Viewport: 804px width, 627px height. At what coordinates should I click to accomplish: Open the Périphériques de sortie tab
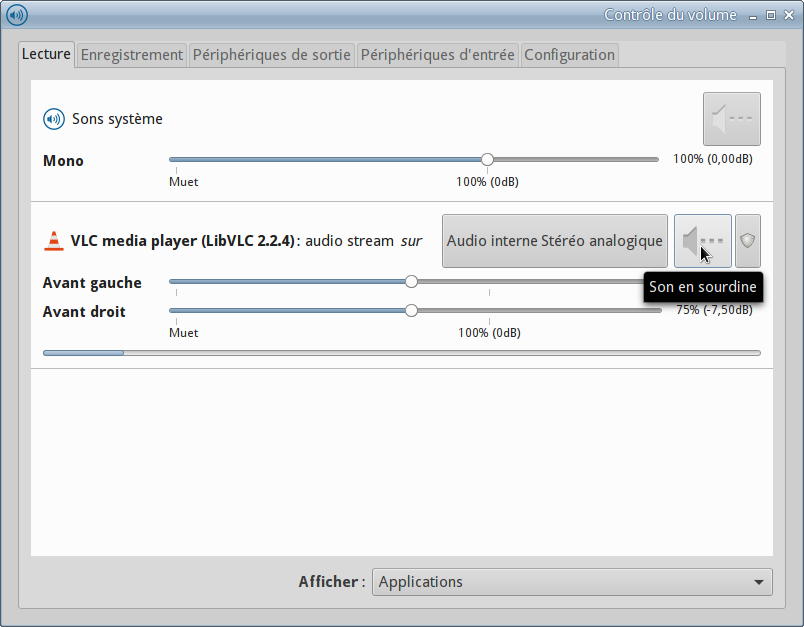point(271,55)
